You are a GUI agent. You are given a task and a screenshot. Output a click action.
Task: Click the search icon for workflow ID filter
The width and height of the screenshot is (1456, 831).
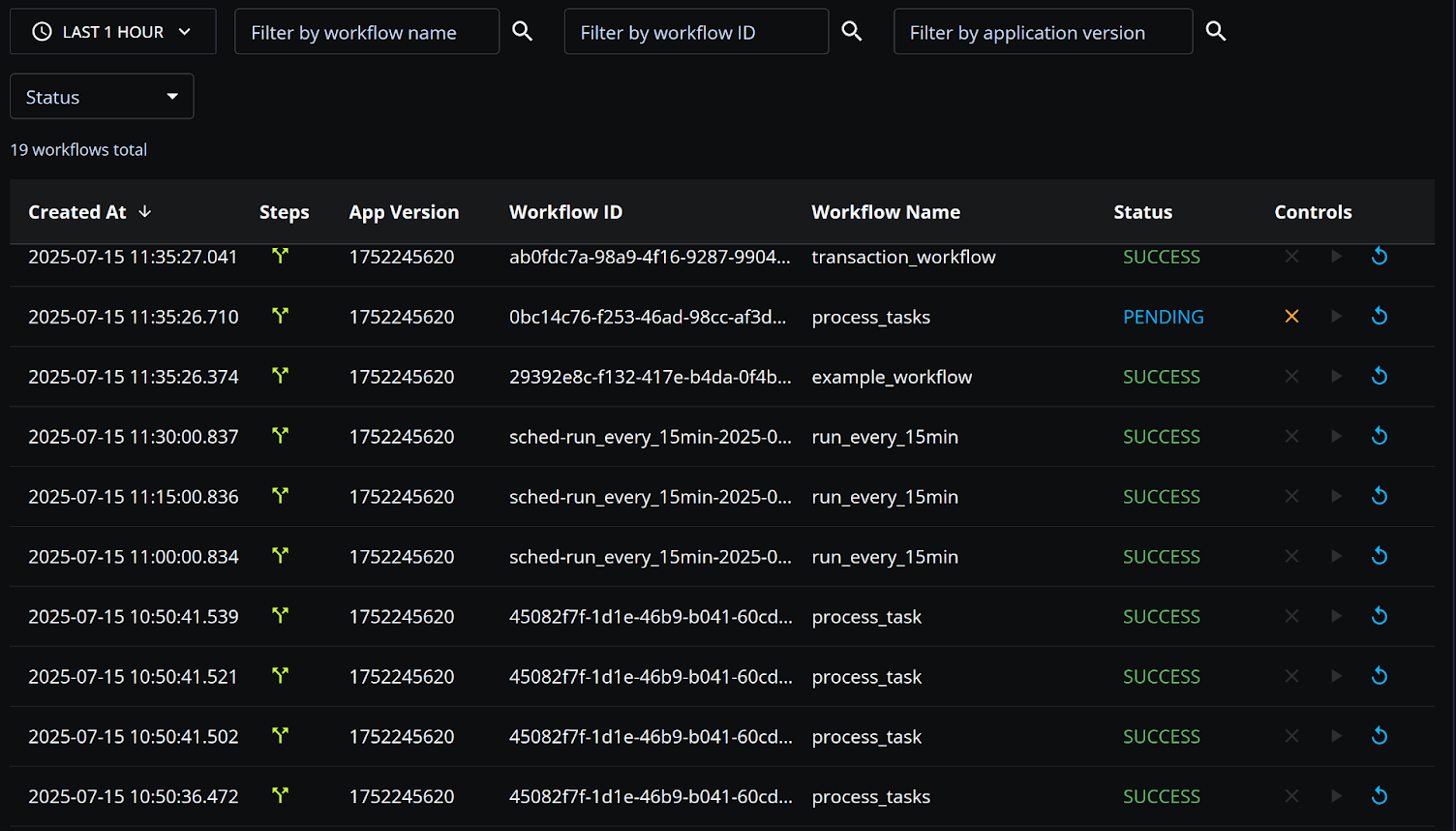click(x=852, y=31)
